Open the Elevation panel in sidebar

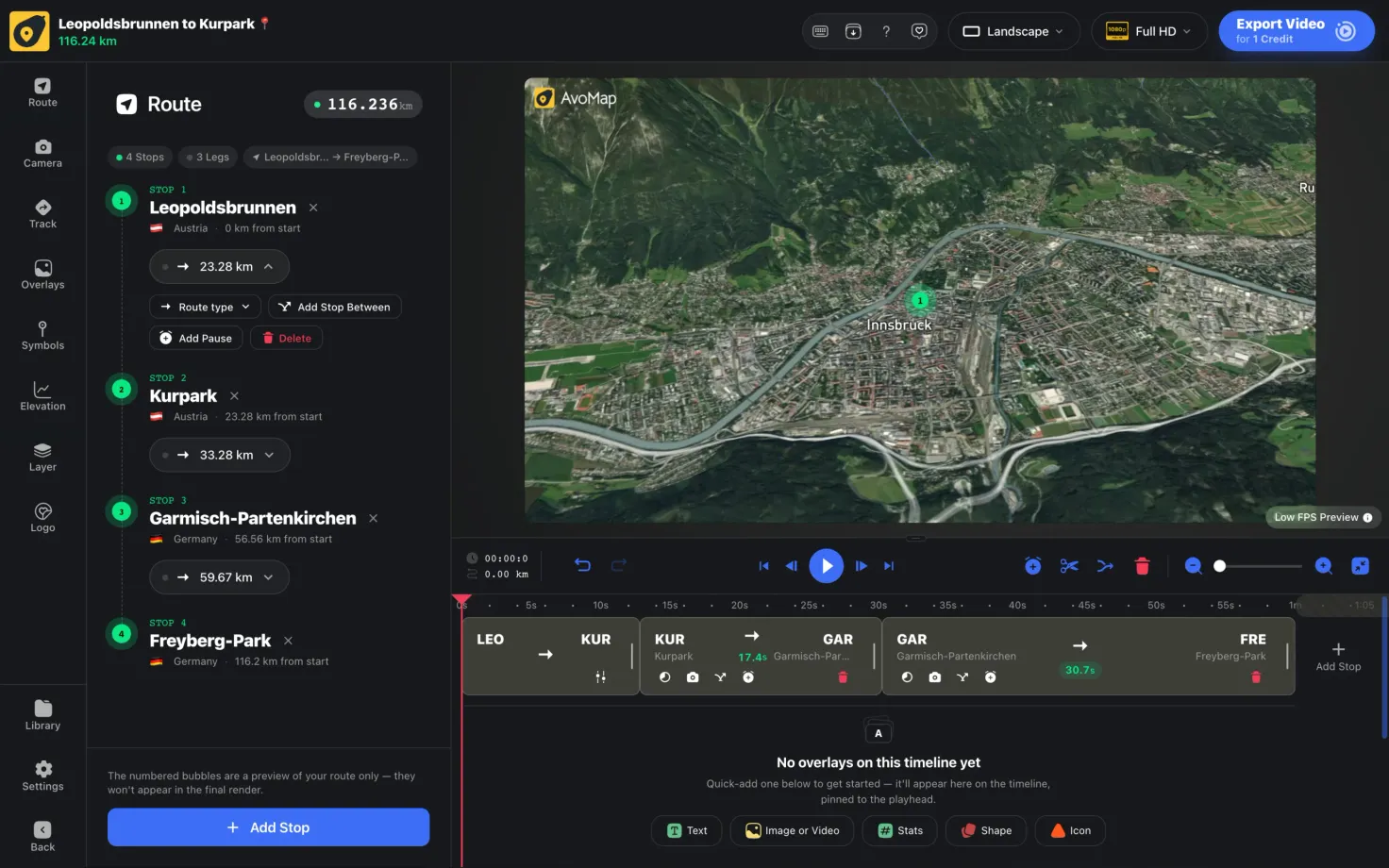click(x=42, y=396)
